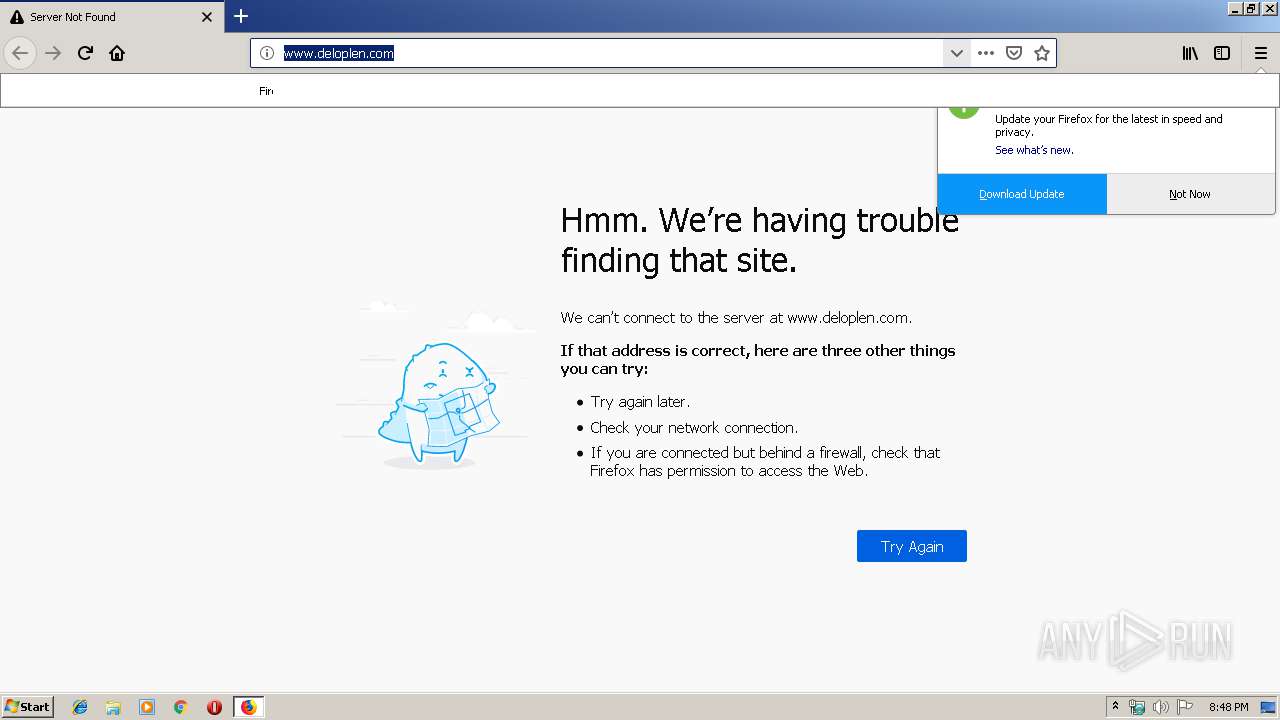Dismiss the update prompt with Not Now

point(1190,194)
